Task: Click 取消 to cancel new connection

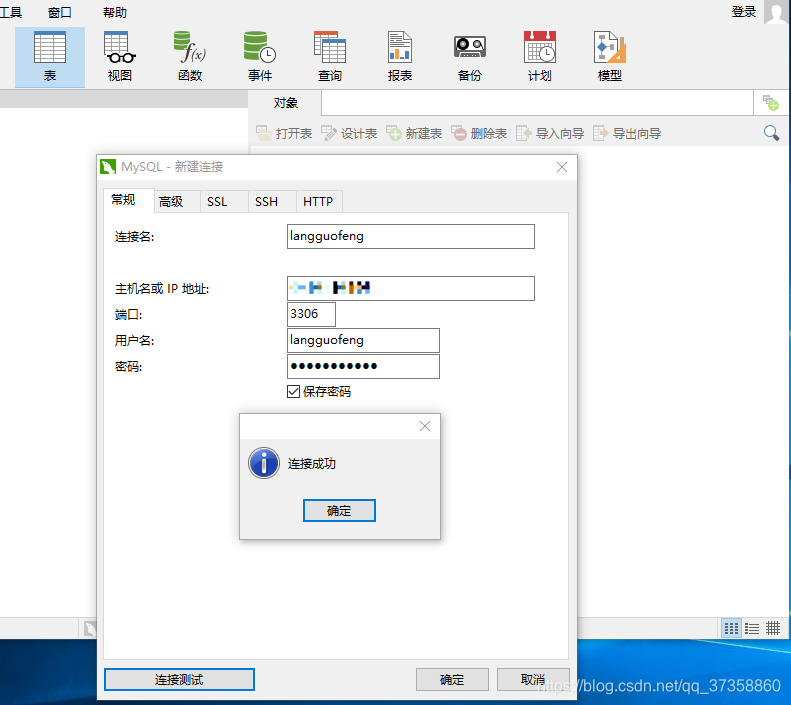Action: 533,679
